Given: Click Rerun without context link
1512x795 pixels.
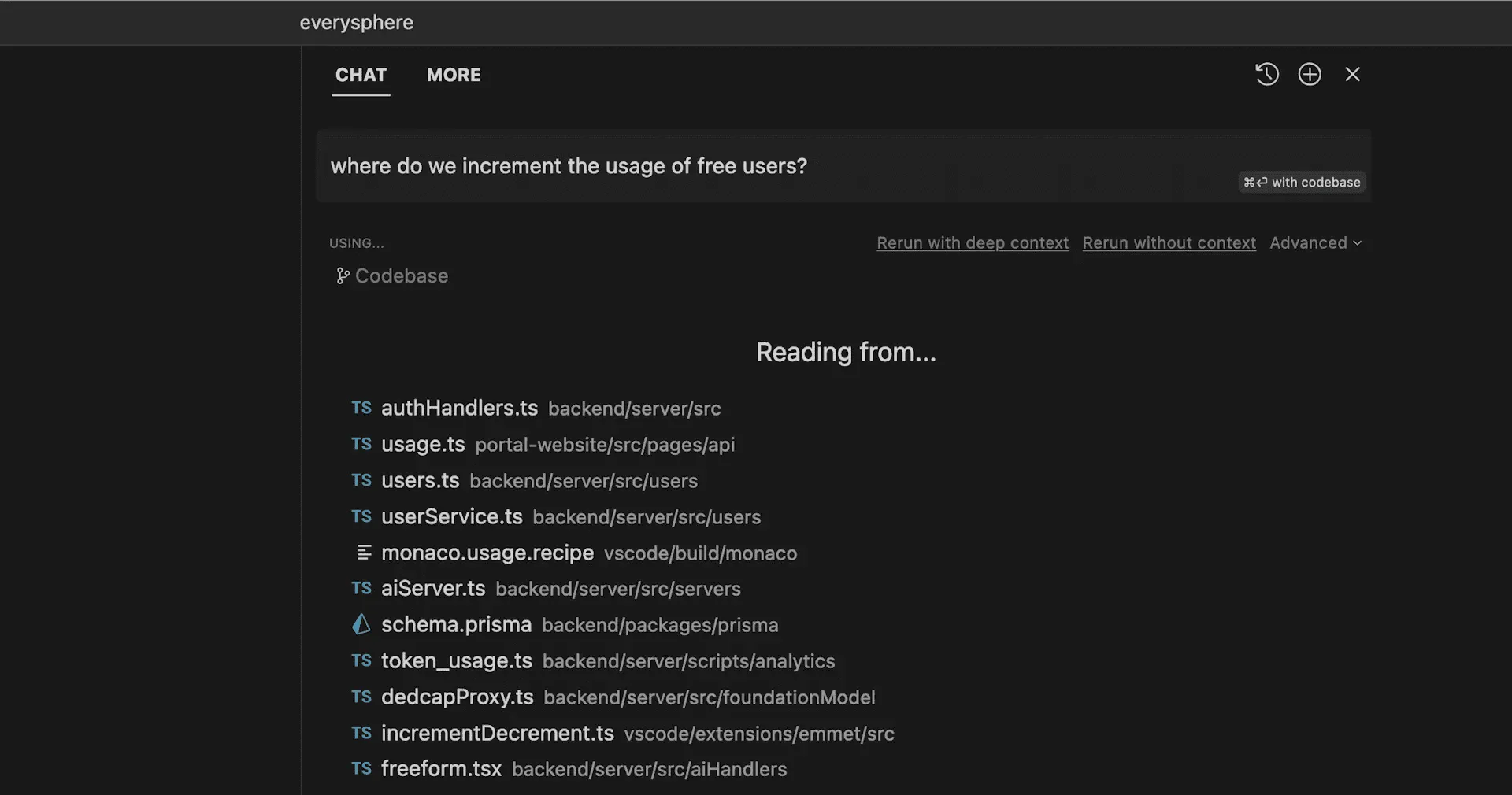Looking at the screenshot, I should (x=1169, y=243).
